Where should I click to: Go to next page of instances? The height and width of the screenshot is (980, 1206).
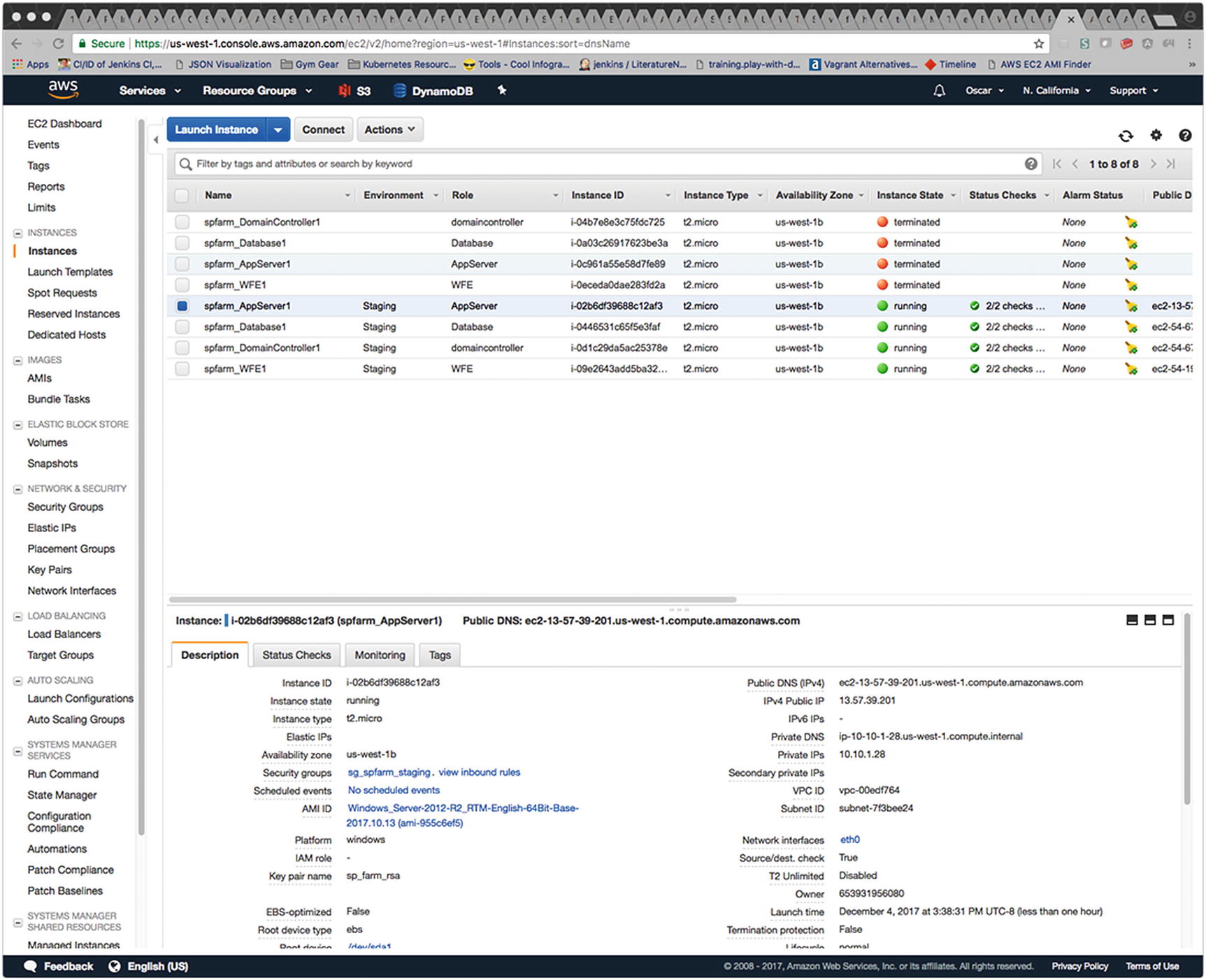[1153, 164]
